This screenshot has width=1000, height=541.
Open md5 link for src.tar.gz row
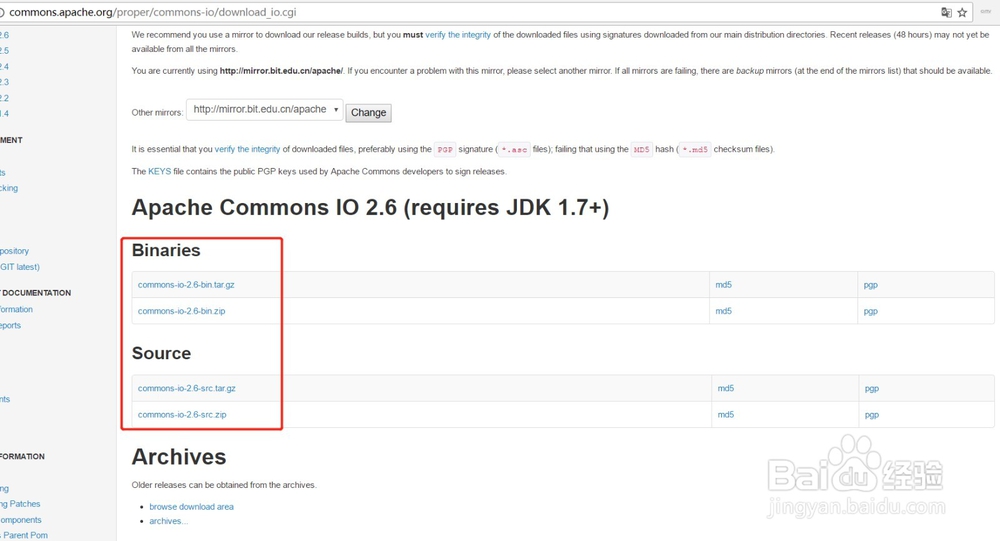726,389
